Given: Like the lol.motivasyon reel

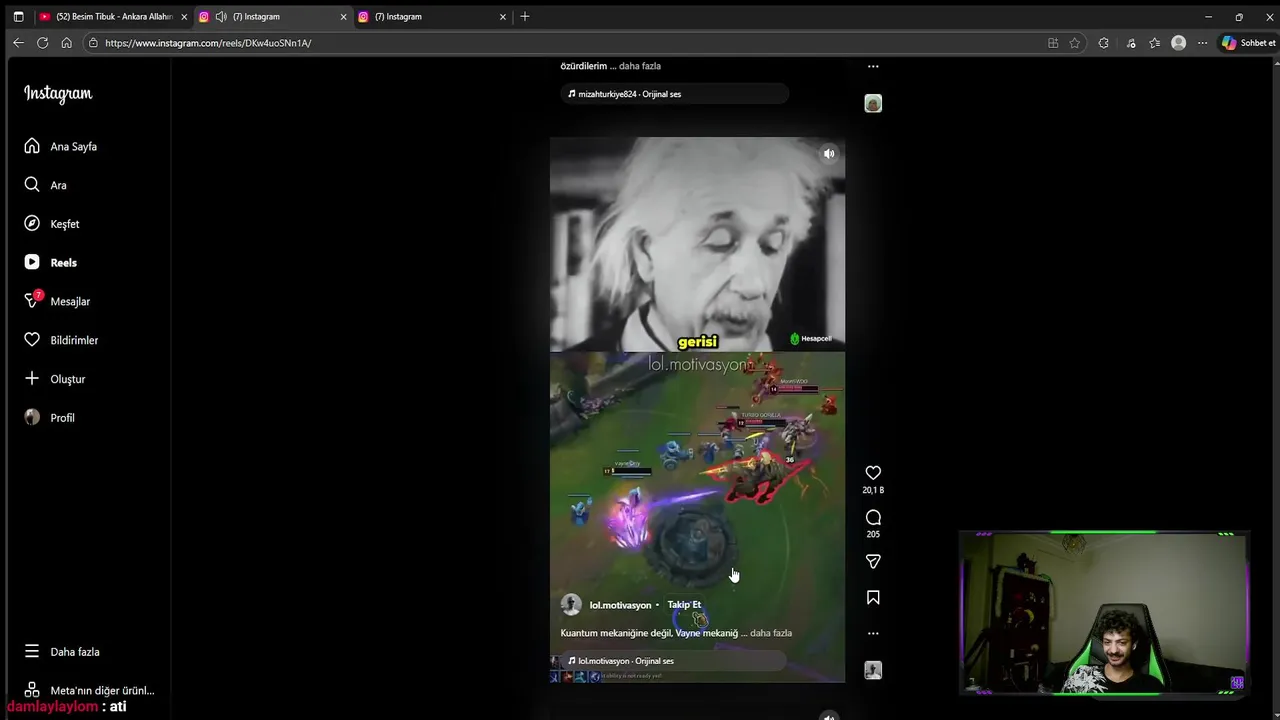Looking at the screenshot, I should click(873, 472).
